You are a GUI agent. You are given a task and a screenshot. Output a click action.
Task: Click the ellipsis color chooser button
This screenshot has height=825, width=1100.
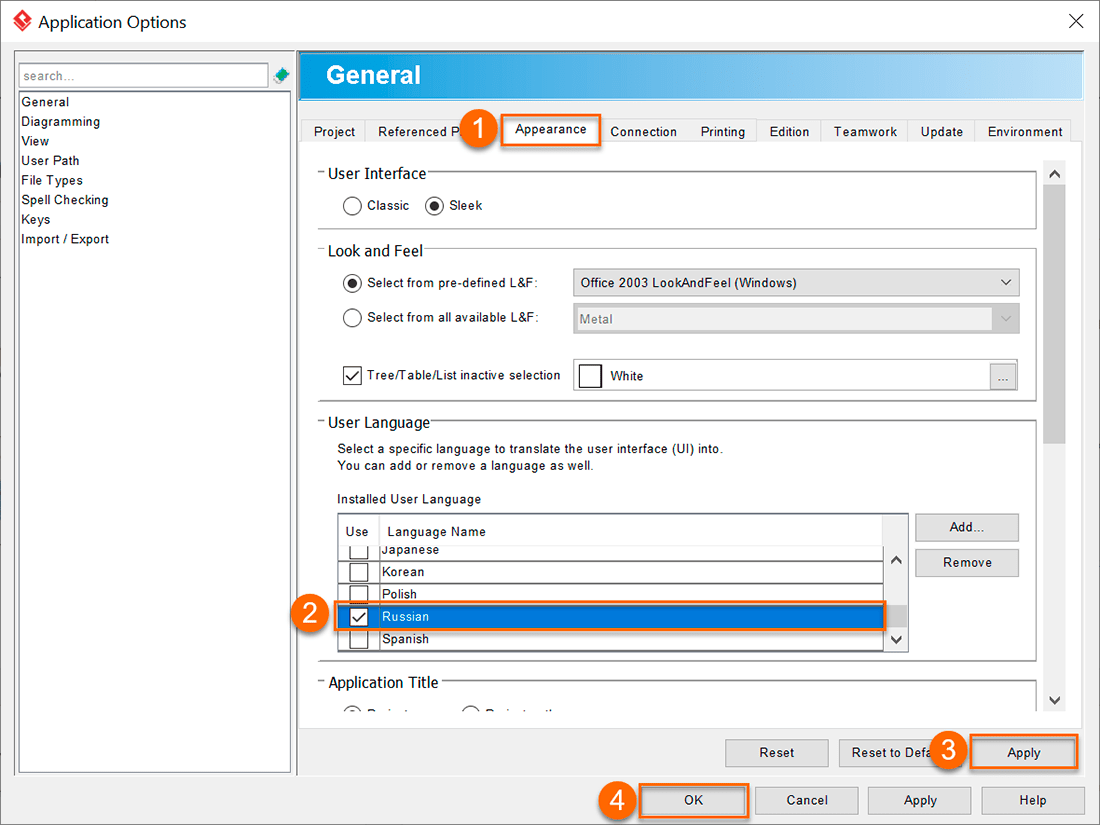(1002, 376)
